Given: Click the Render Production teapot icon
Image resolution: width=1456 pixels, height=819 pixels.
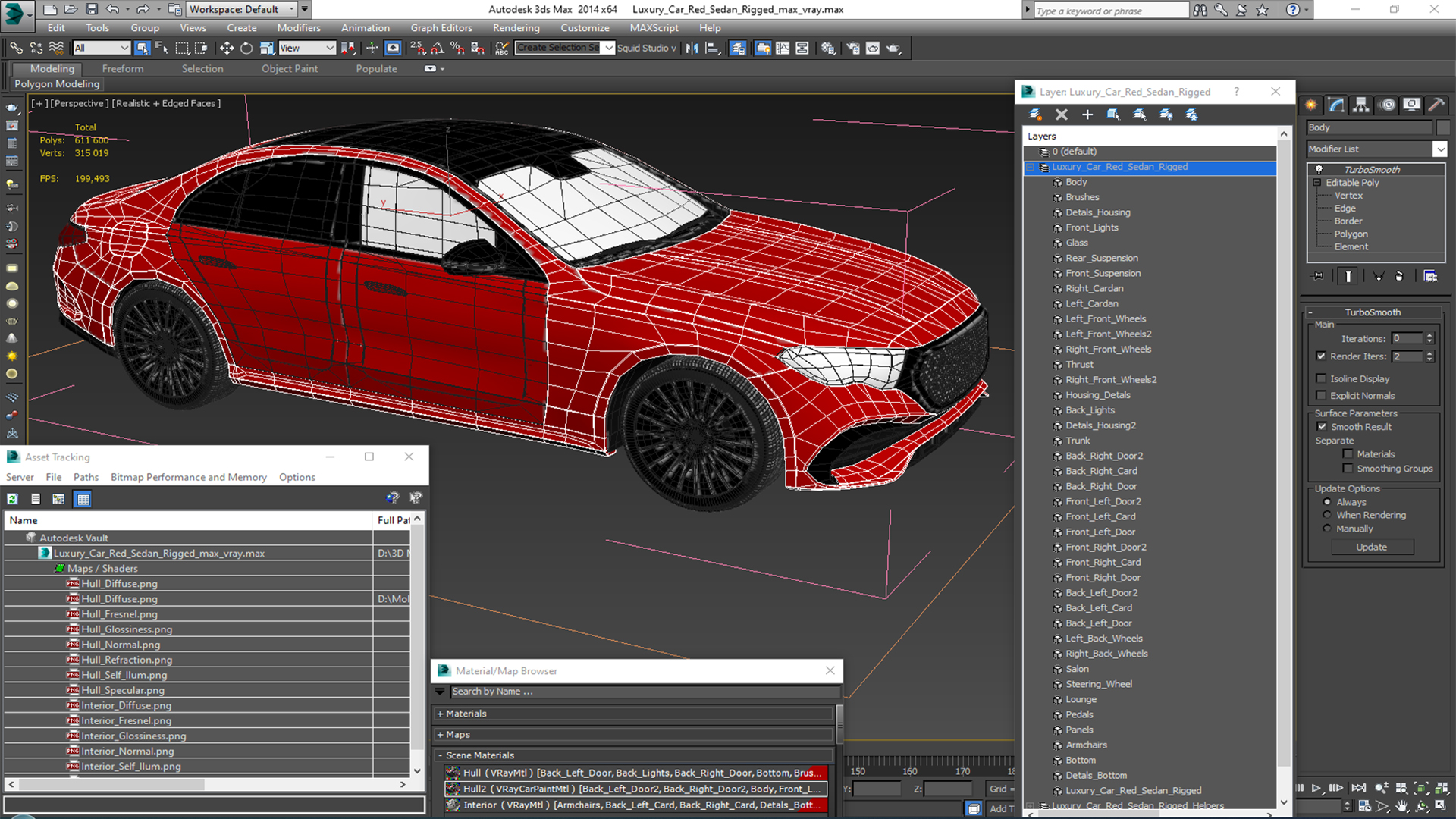Looking at the screenshot, I should 893,48.
